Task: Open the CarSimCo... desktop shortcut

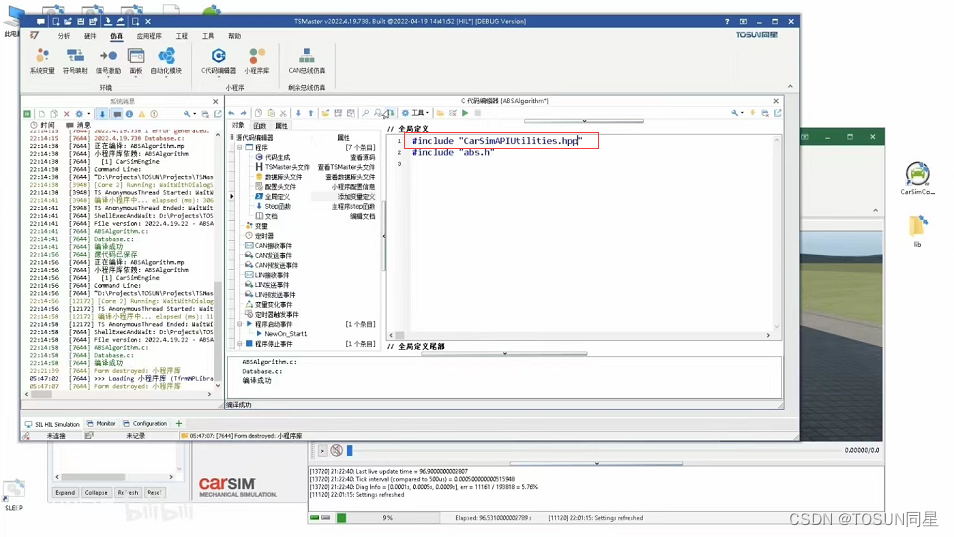Action: click(x=917, y=179)
